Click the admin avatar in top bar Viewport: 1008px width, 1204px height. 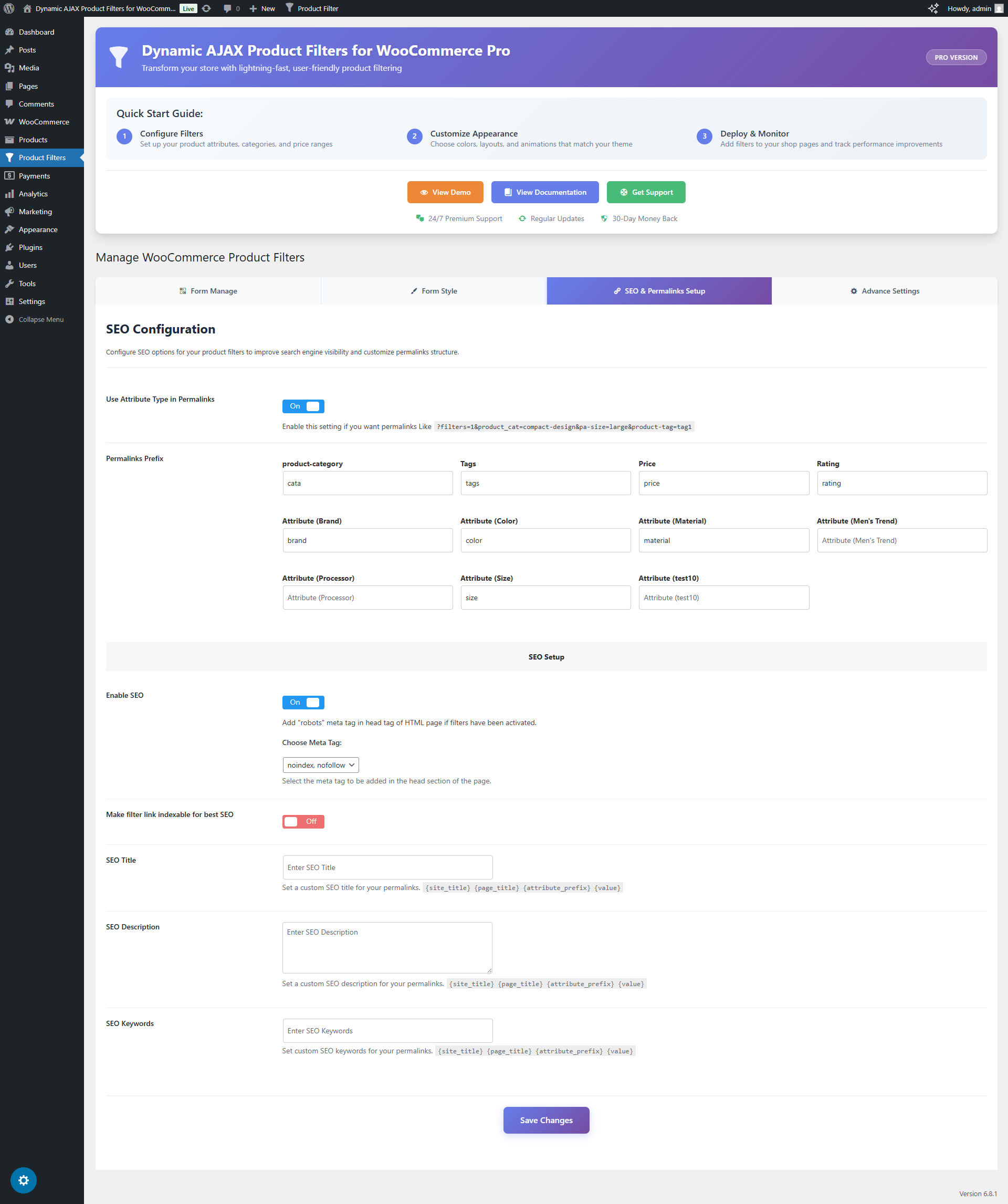tap(999, 8)
